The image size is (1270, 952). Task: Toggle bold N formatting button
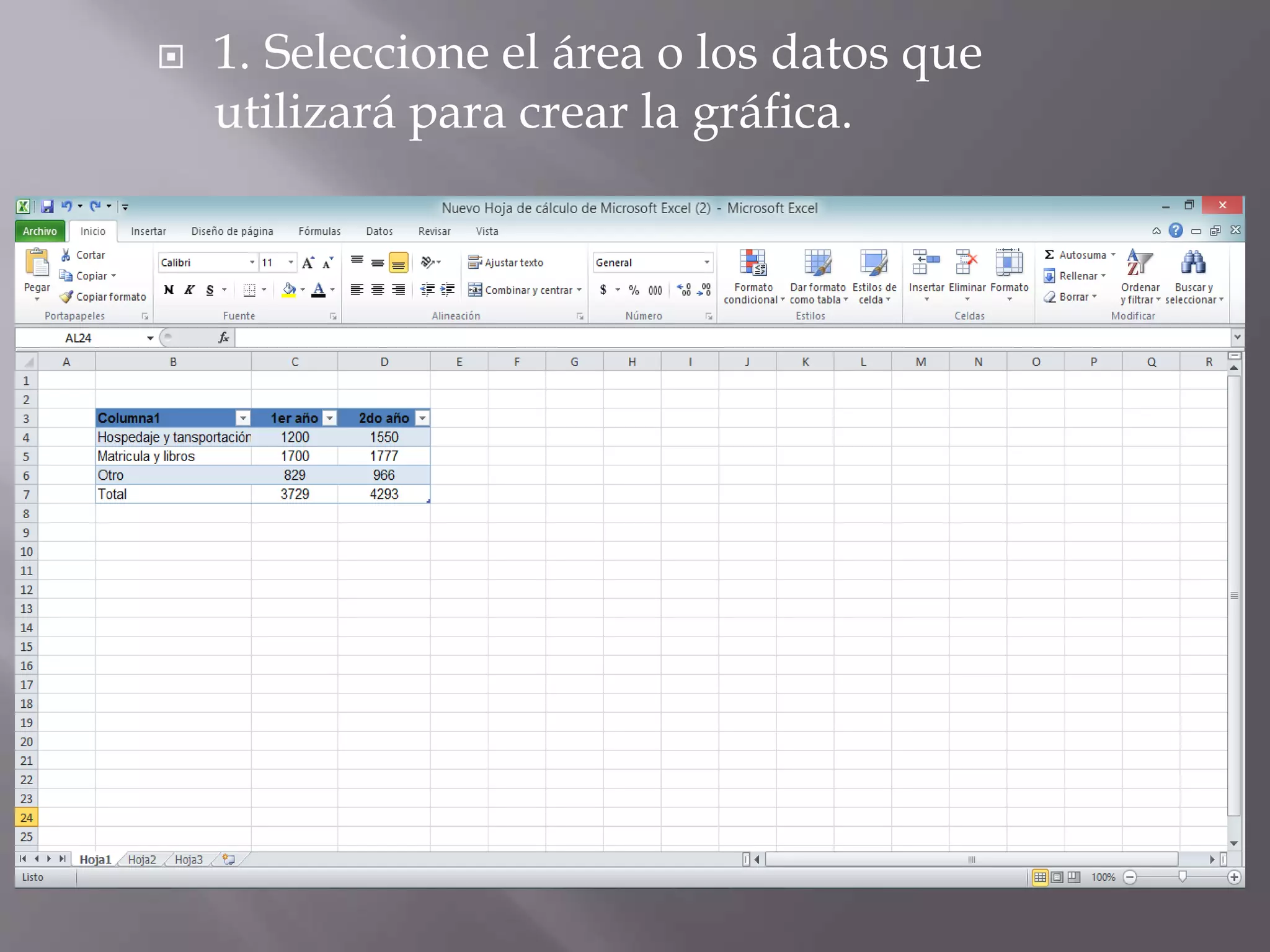[x=169, y=290]
